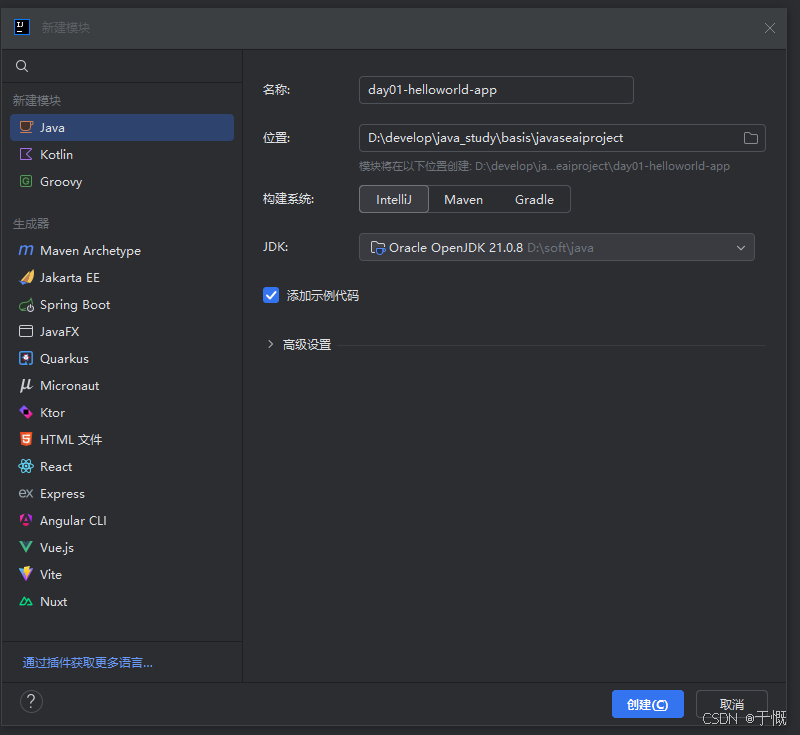Viewport: 800px width, 735px height.
Task: Expand the advanced settings section
Action: (x=270, y=344)
